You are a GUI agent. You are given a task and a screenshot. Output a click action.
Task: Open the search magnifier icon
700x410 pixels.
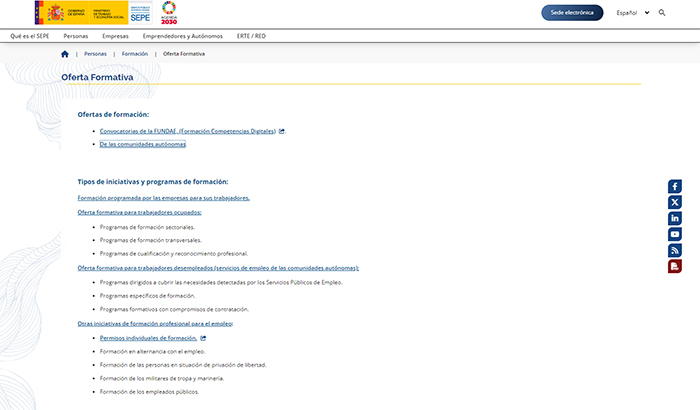[x=662, y=13]
